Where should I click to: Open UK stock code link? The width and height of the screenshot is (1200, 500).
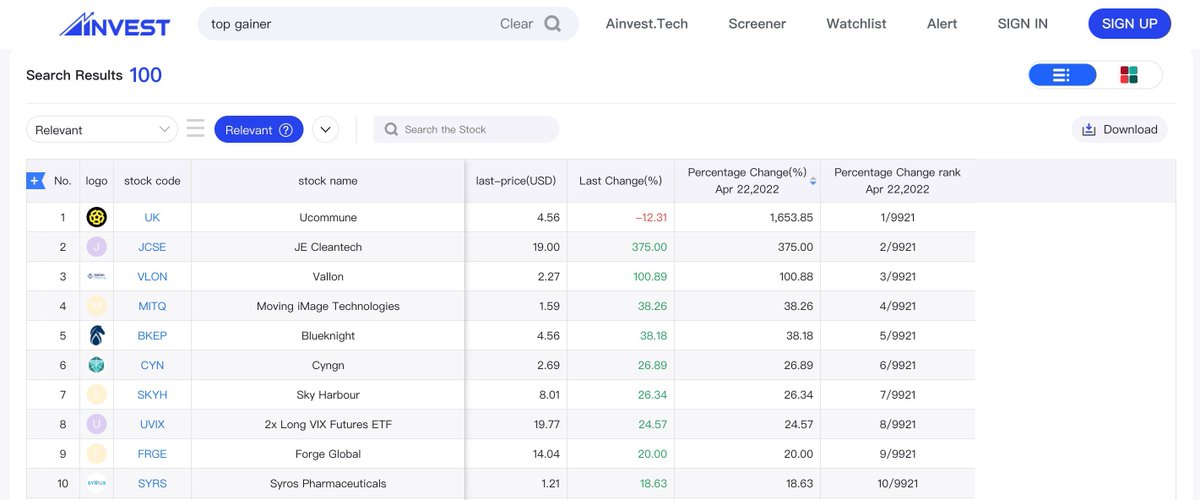[x=152, y=218]
